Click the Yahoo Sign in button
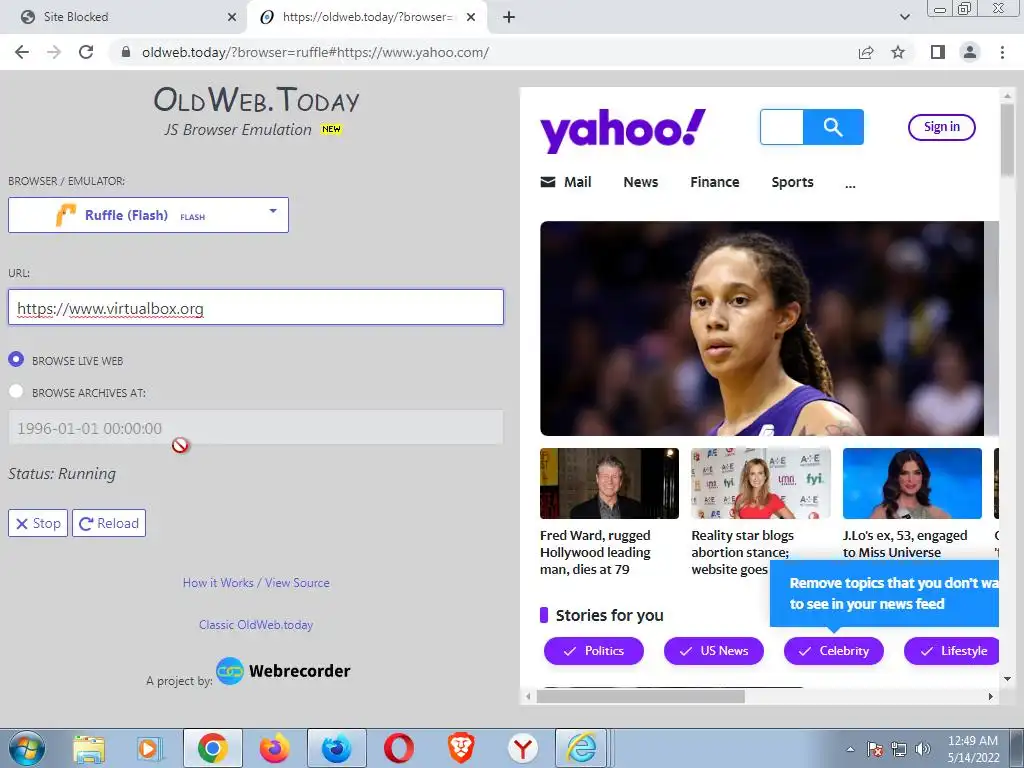Viewport: 1024px width, 768px height. [942, 127]
